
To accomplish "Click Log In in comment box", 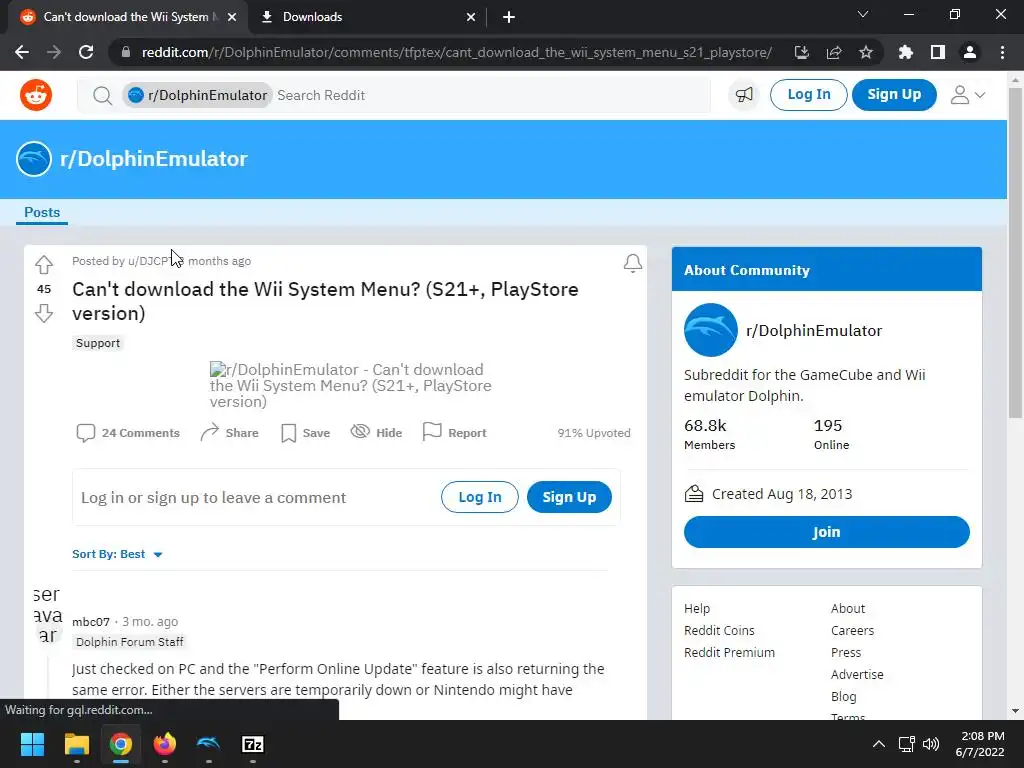I will point(480,497).
